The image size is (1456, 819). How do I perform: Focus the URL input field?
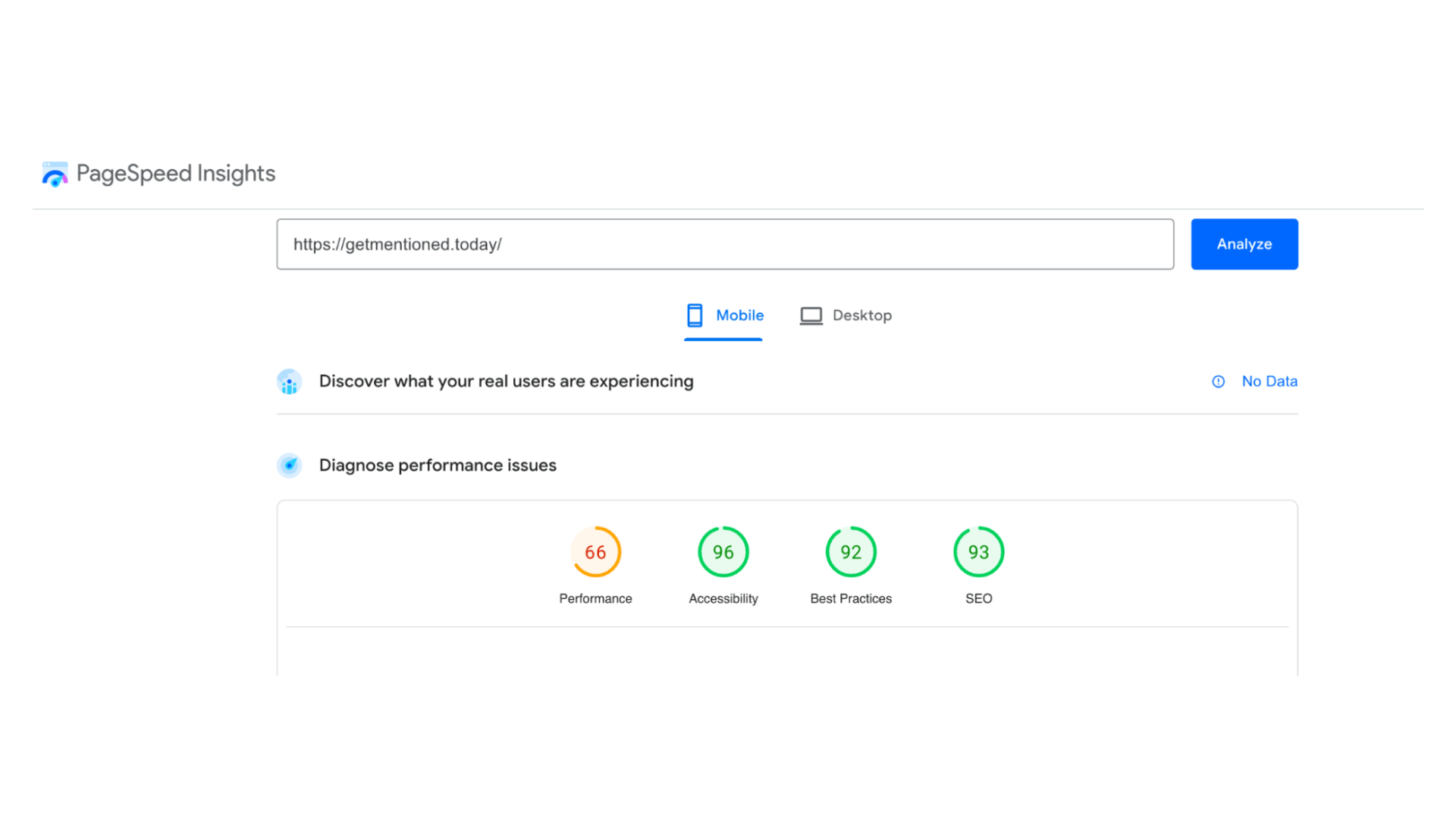point(725,244)
